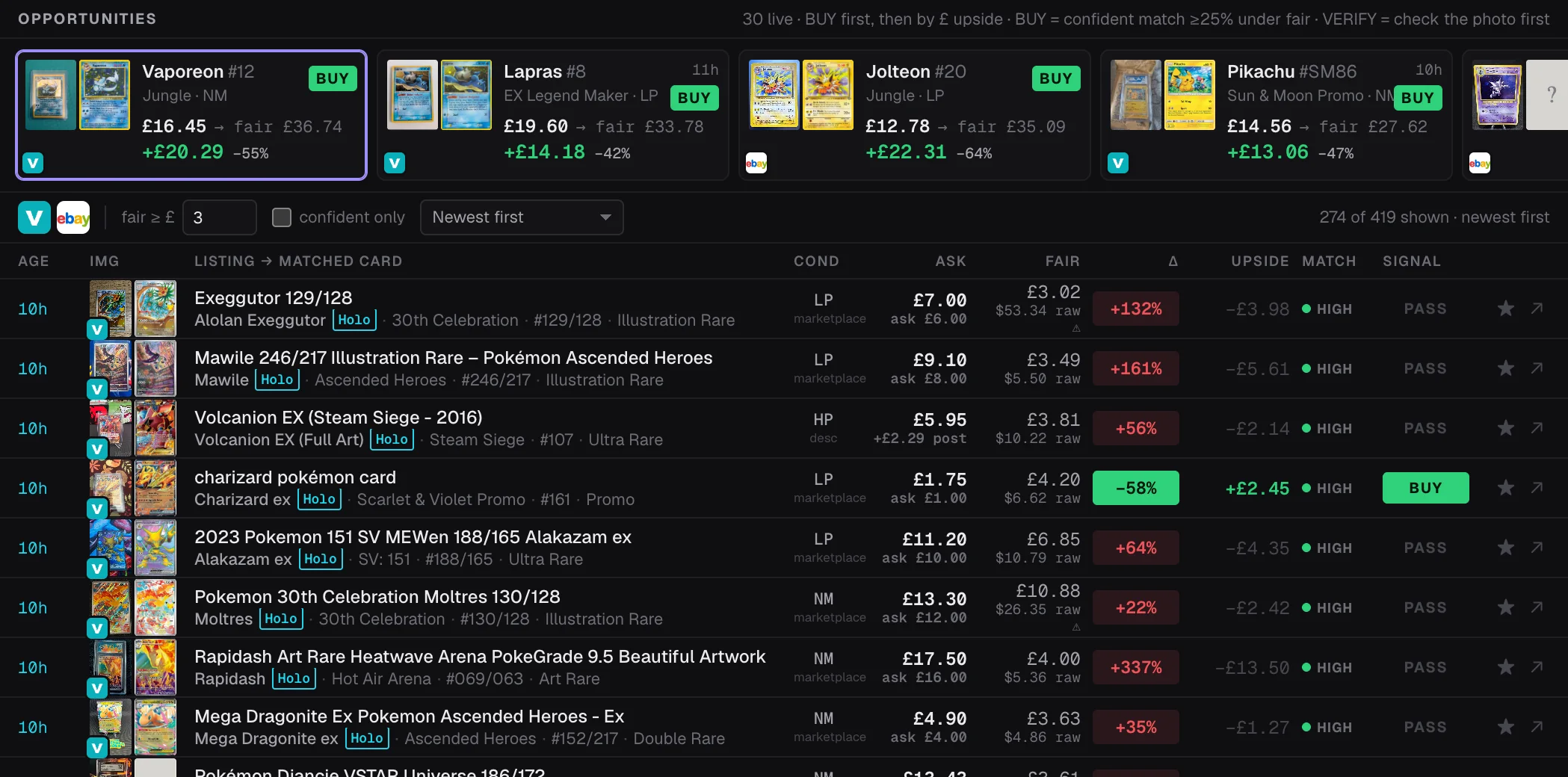
Task: Open Moltres 130/128 external arrow
Action: pos(1537,607)
